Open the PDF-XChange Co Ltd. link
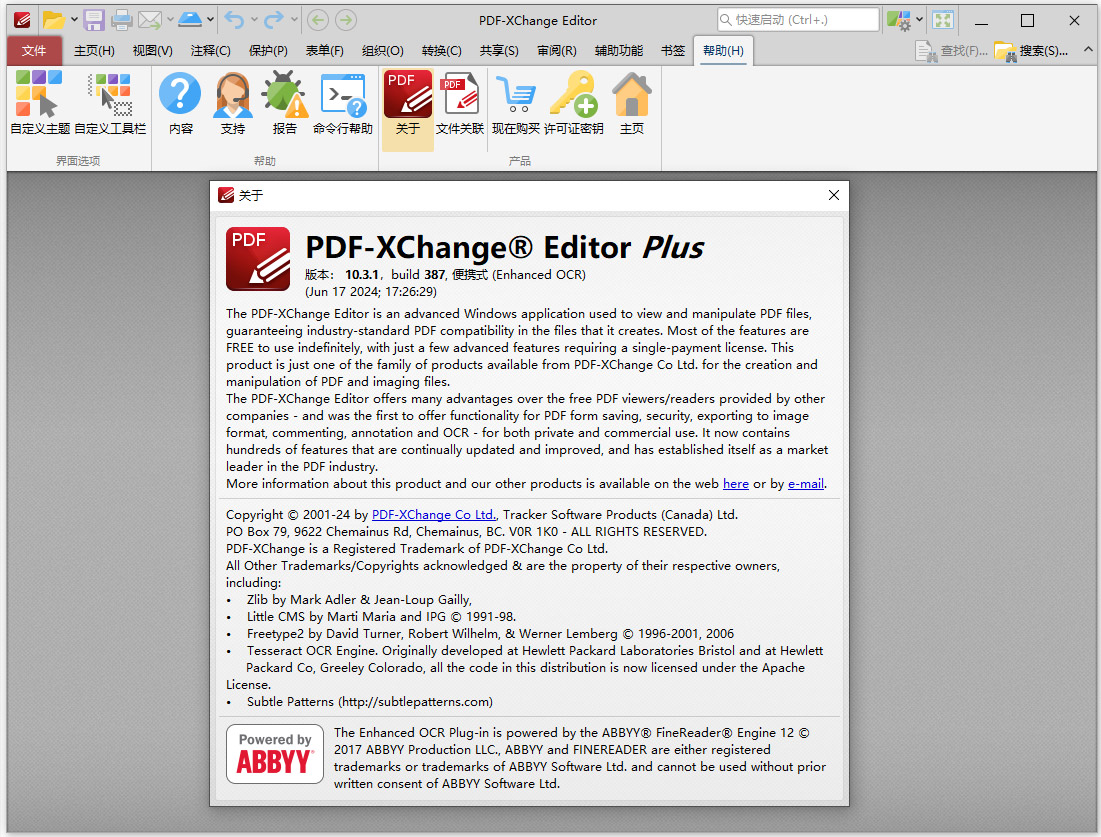Viewport: 1101px width, 837px height. click(433, 515)
